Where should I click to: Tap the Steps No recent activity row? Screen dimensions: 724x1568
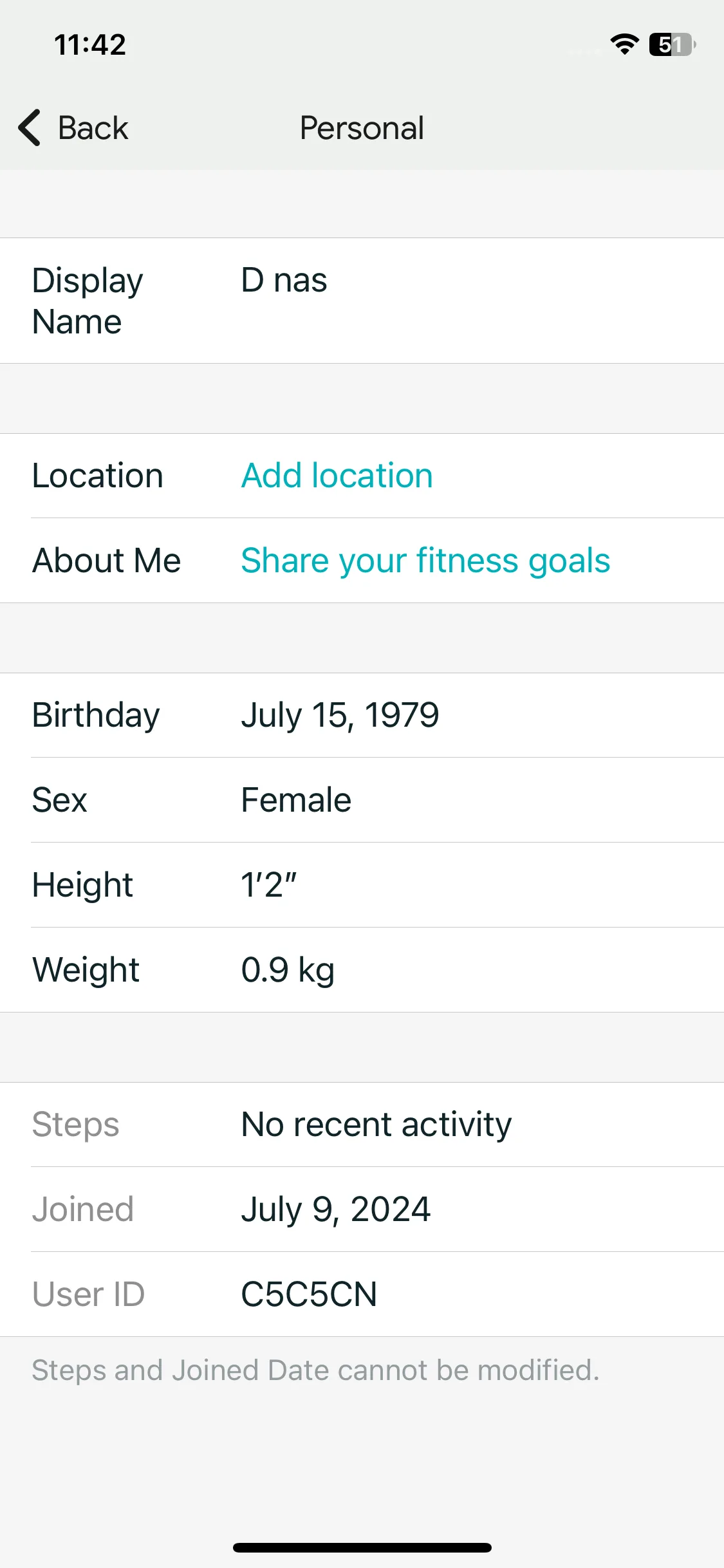[x=362, y=1125]
